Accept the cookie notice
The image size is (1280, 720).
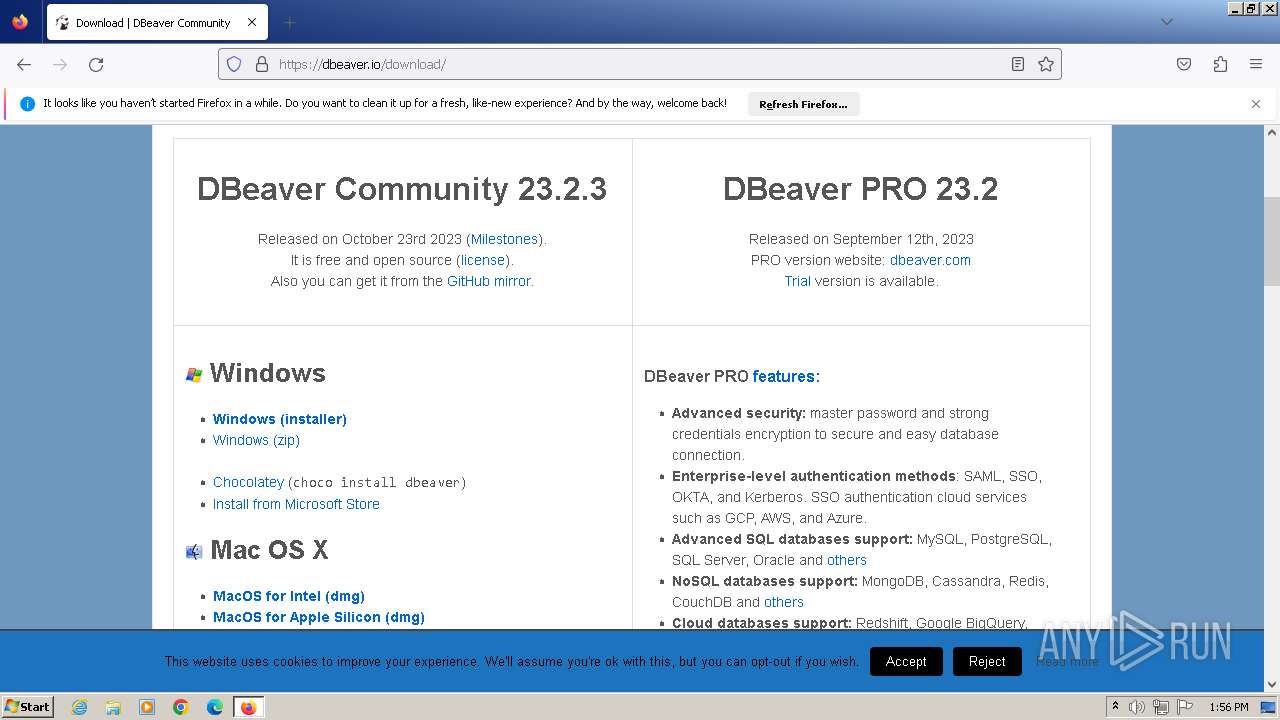[906, 661]
